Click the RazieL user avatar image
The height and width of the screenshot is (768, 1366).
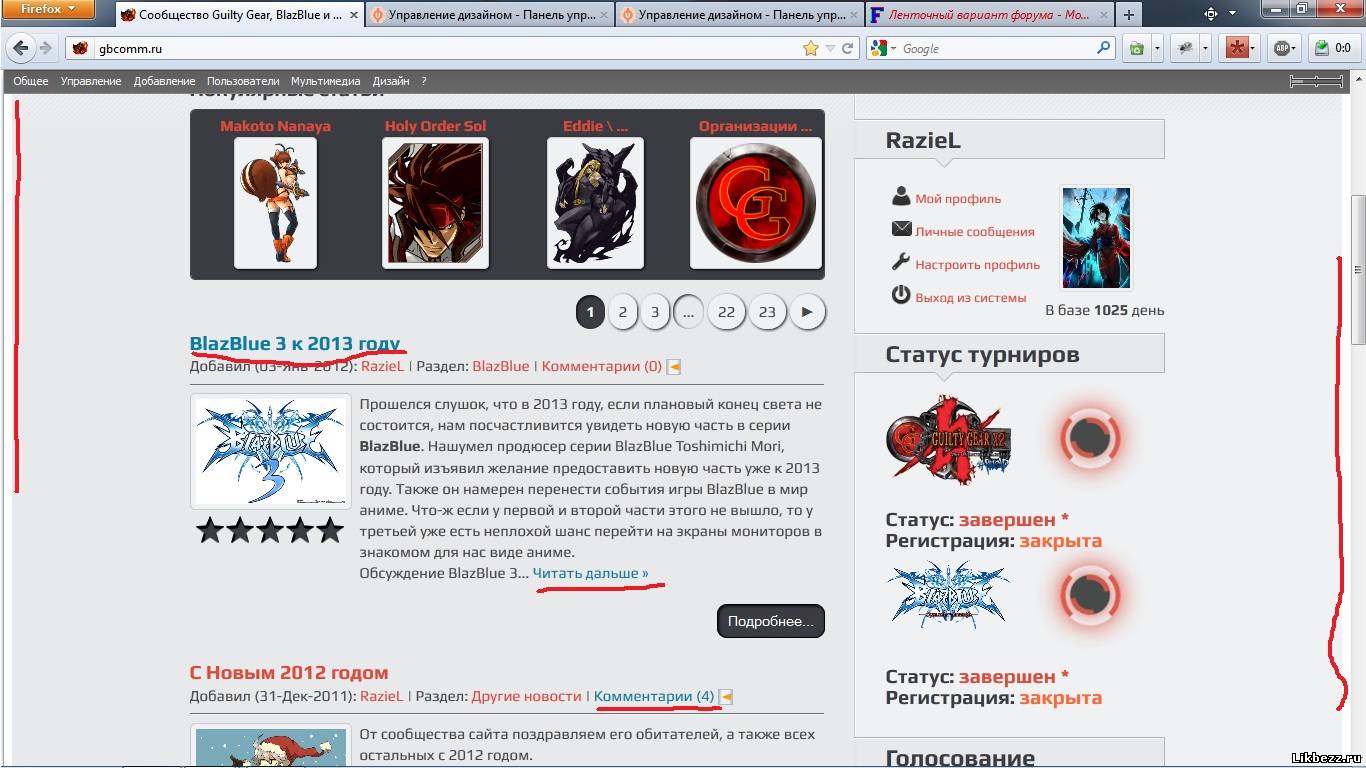(1096, 237)
